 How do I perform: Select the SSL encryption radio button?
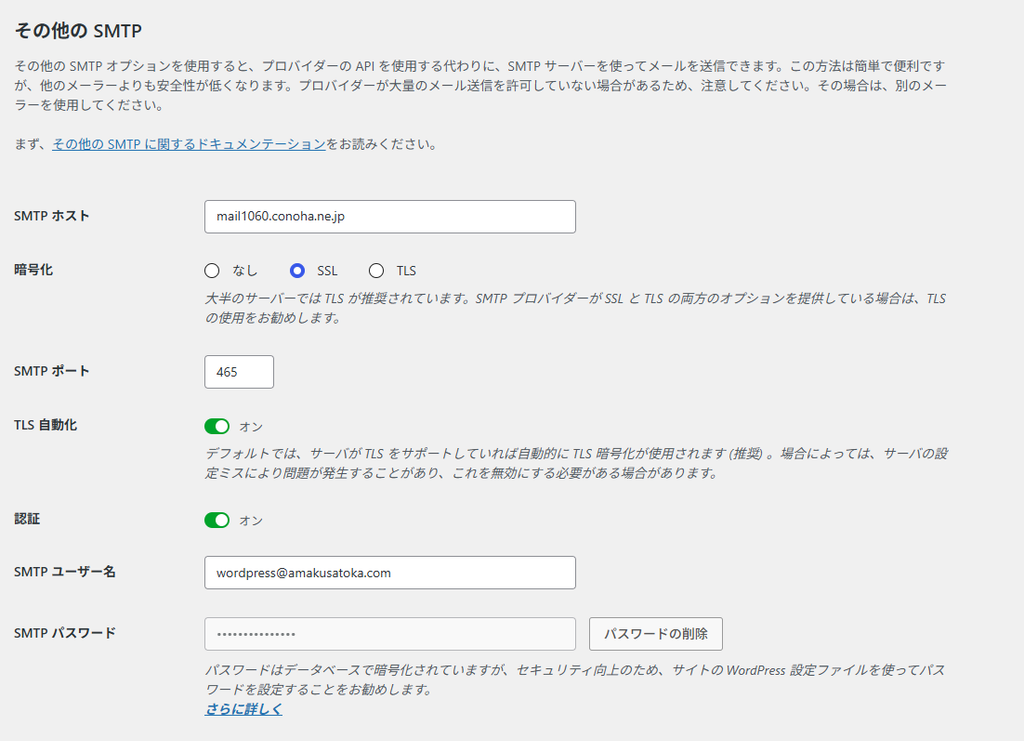tap(297, 270)
